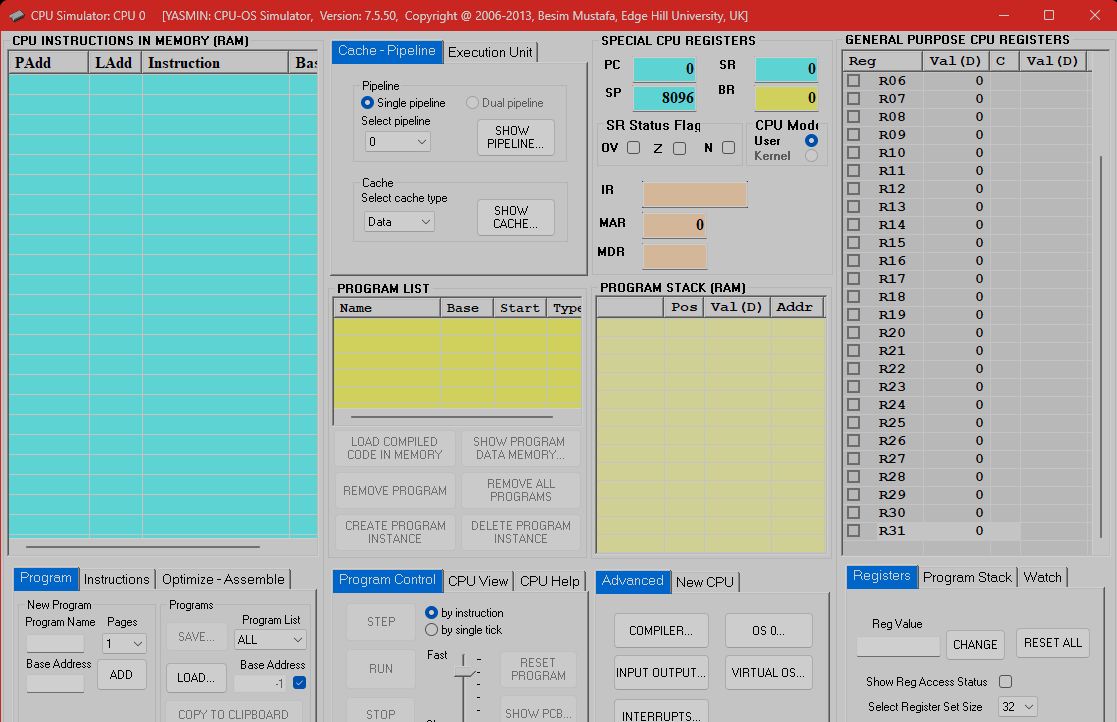Click RESET ALL to clear registers

pyautogui.click(x=1053, y=643)
